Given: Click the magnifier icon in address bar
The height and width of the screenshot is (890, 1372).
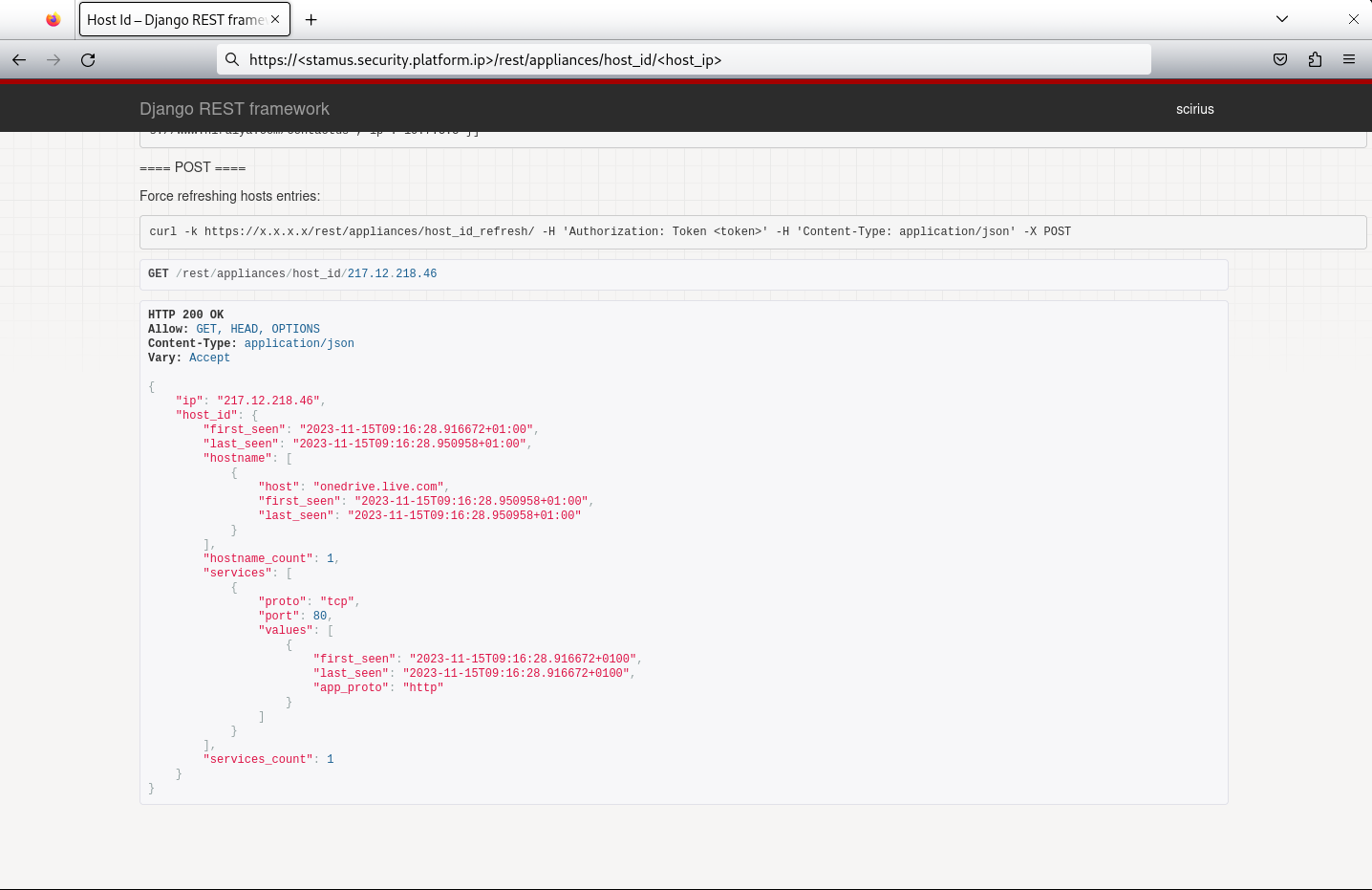Looking at the screenshot, I should 232,59.
